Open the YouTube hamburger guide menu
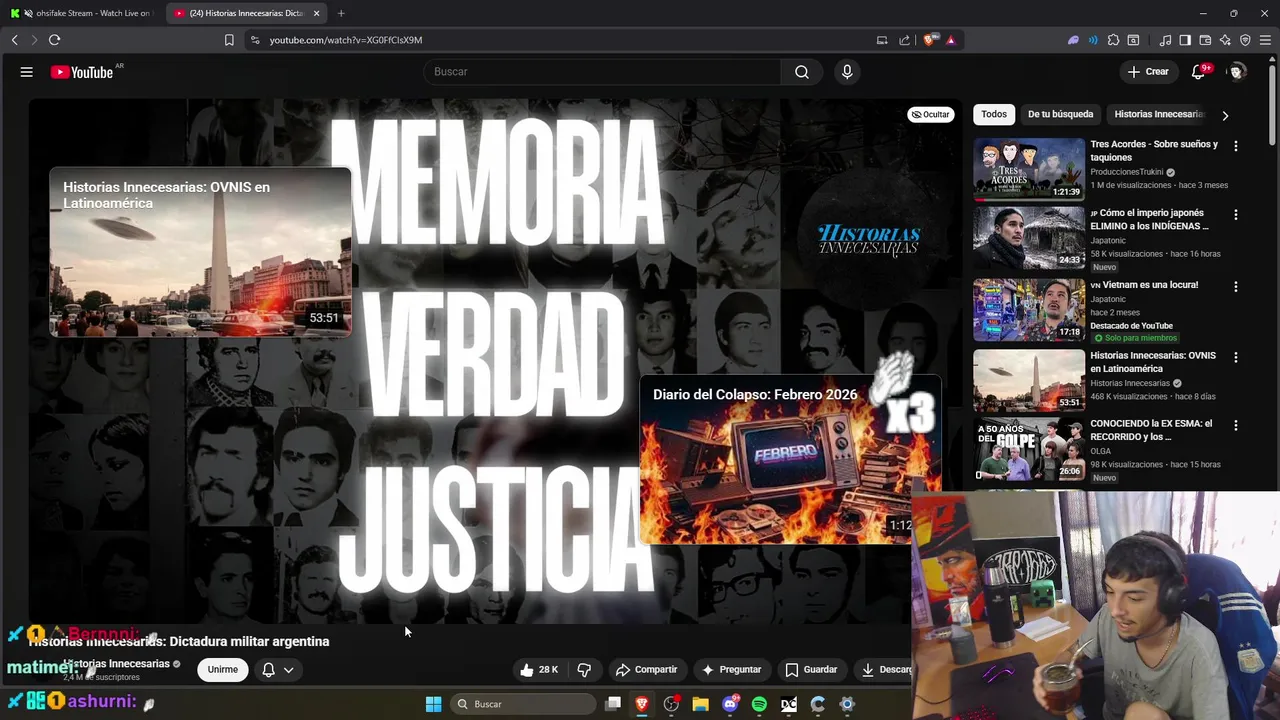1280x720 pixels. pos(27,72)
